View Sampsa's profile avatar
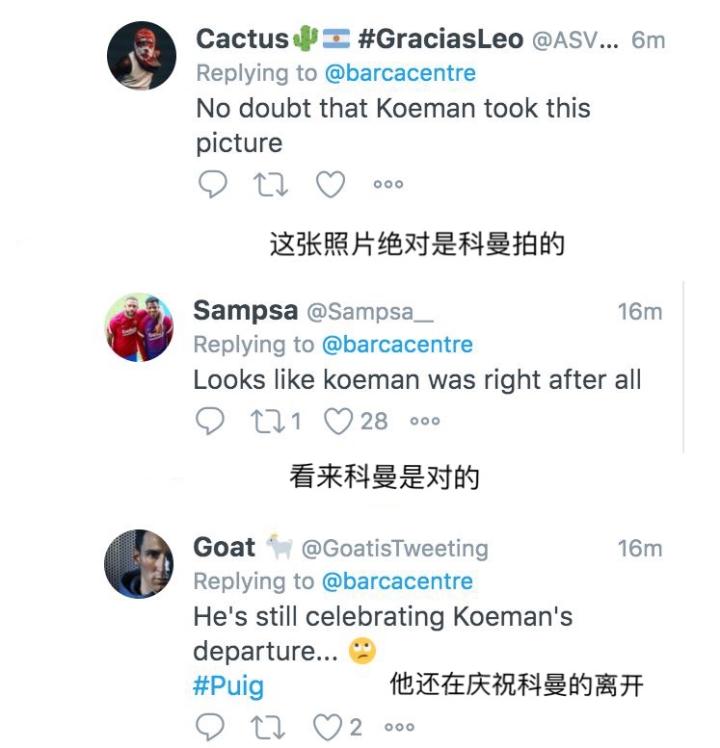720x748 pixels. click(139, 328)
